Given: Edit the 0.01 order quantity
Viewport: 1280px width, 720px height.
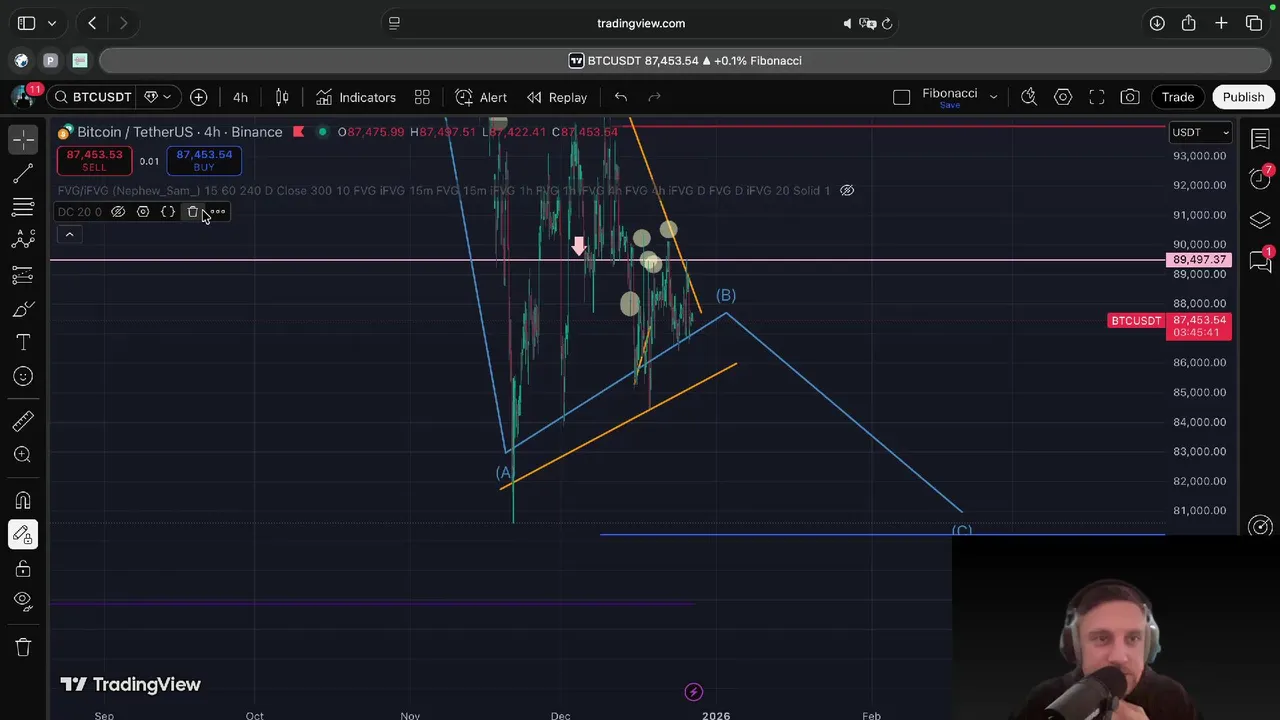Looking at the screenshot, I should tap(149, 161).
